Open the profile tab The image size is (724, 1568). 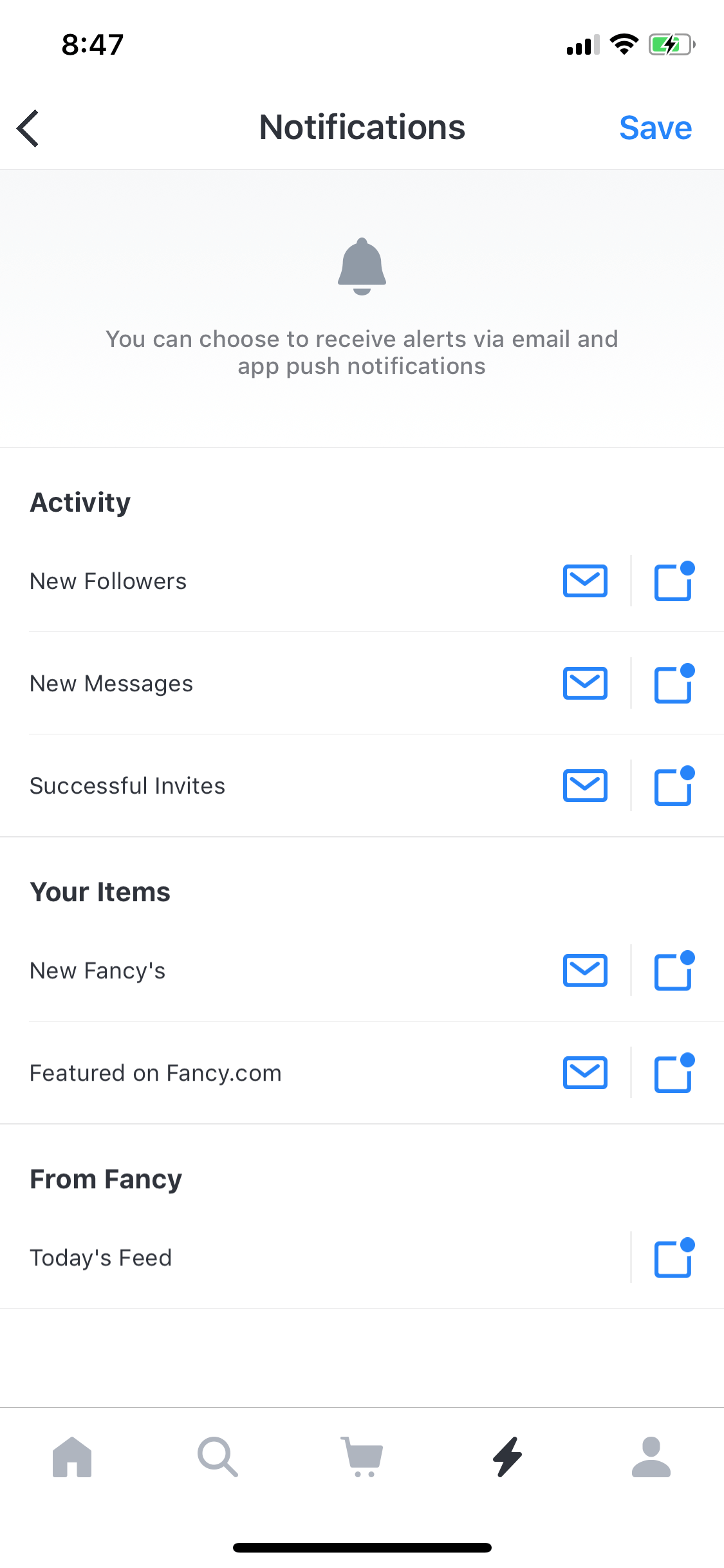point(651,1457)
